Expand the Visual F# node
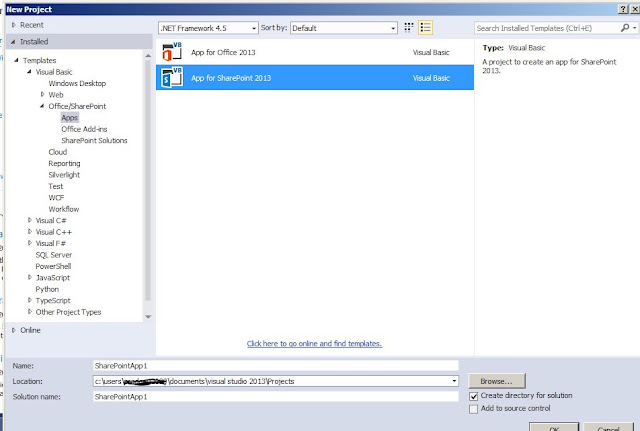640x431 pixels. click(29, 243)
